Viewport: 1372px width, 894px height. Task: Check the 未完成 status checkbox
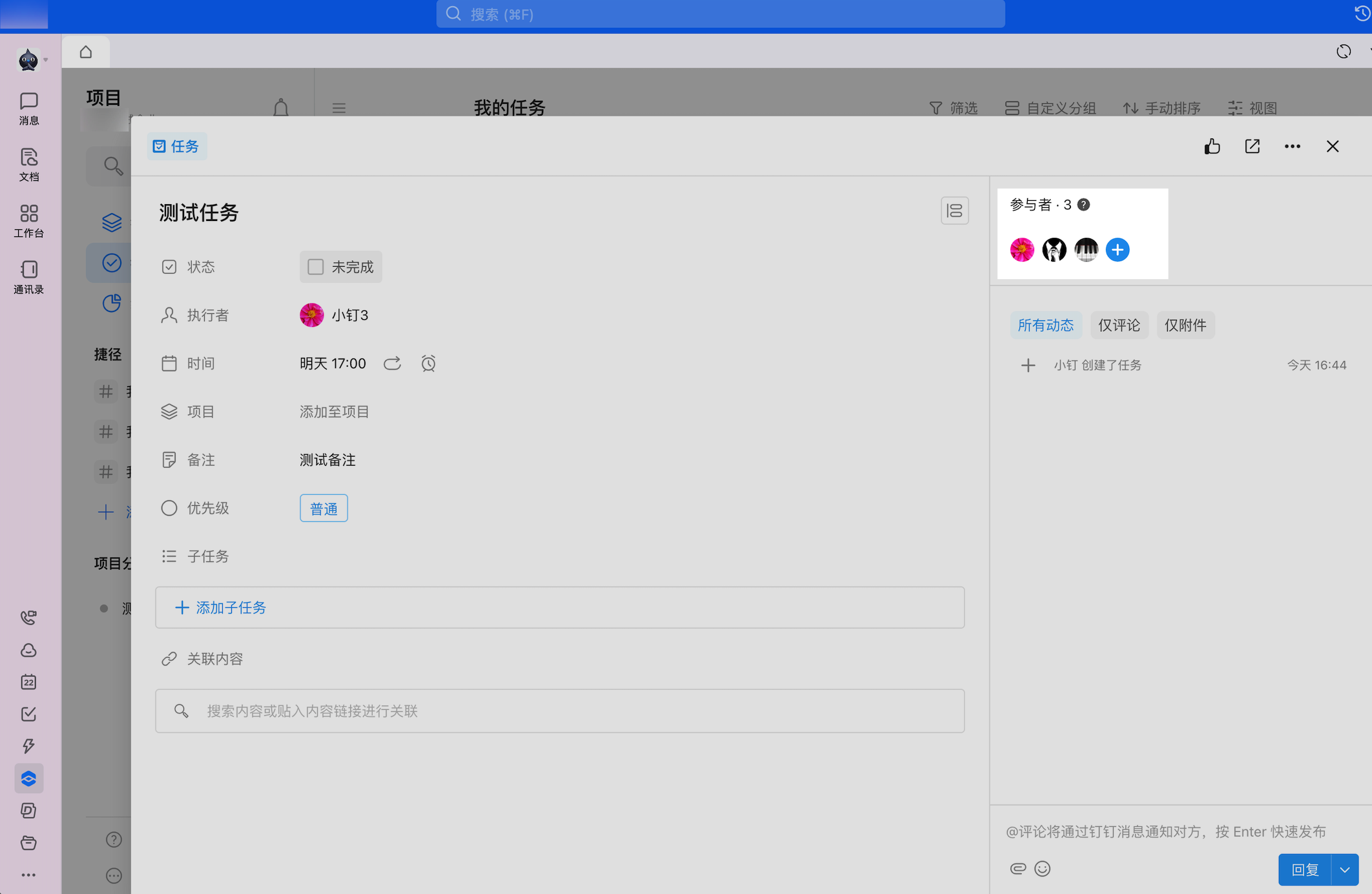click(x=316, y=267)
